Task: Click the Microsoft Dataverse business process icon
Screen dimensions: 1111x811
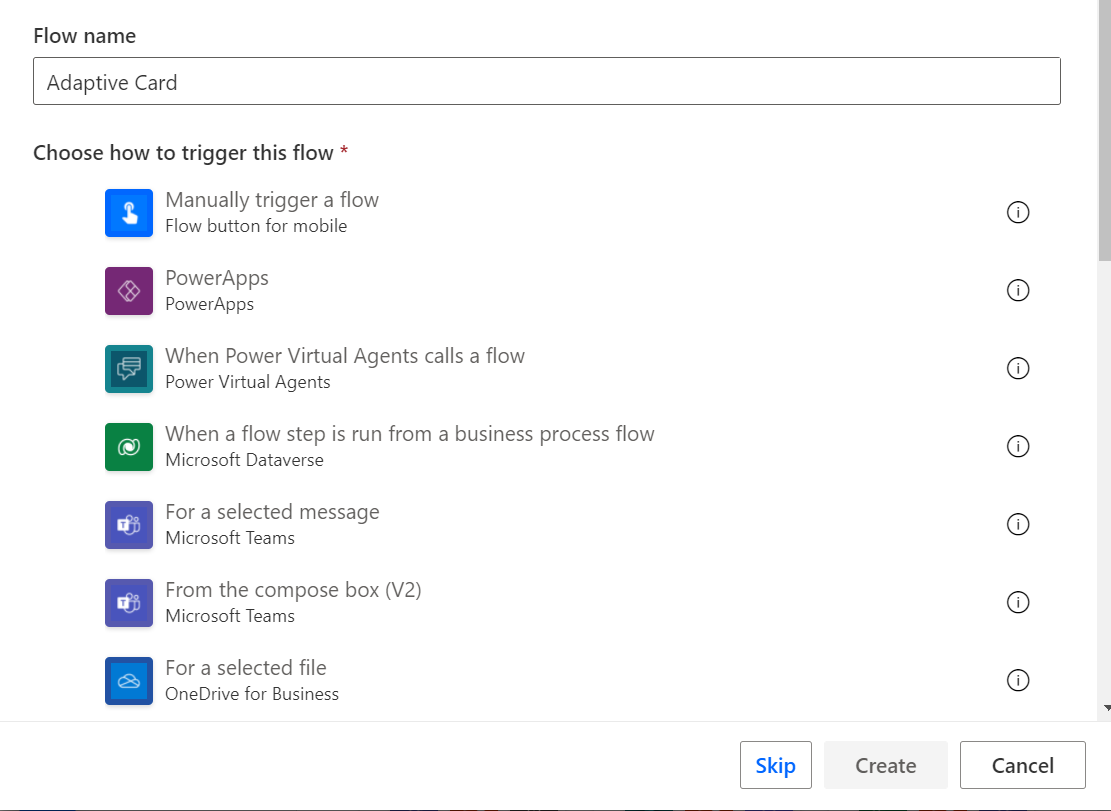Action: [x=129, y=447]
